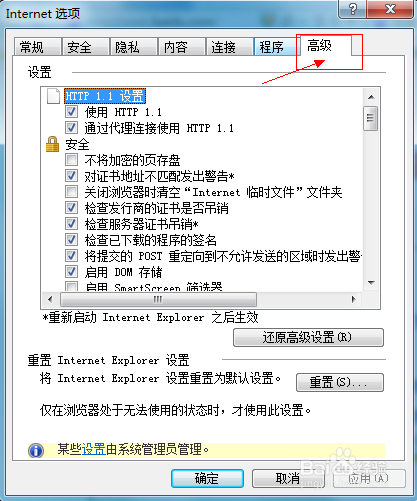Click the vertical scrollbar thumb in the settings list
Image resolution: width=417 pixels, height=501 pixels.
tap(371, 118)
